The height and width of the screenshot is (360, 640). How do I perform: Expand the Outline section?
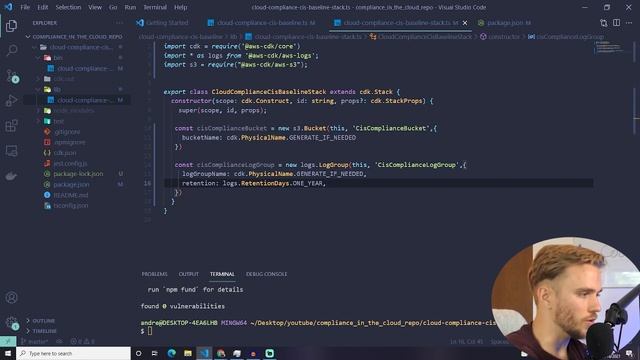77,321
